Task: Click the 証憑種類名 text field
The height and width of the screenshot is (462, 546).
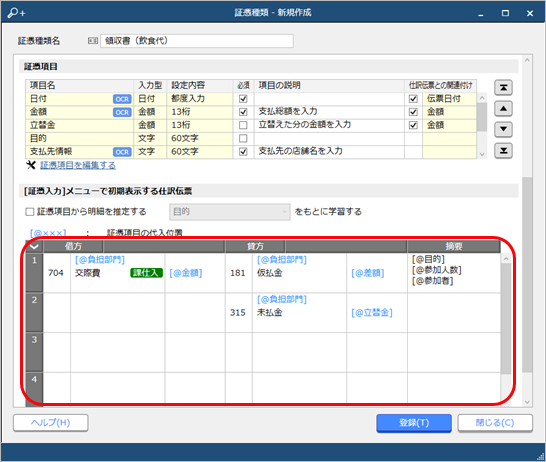Action: (197, 41)
